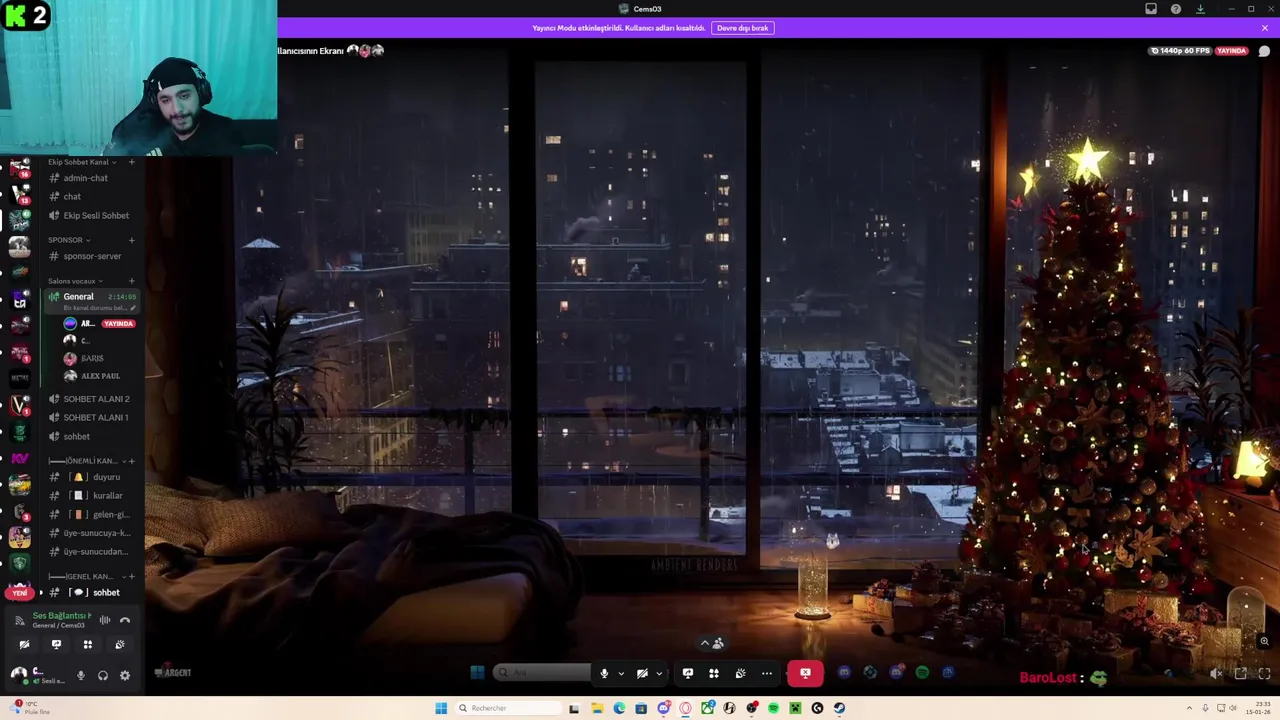Viewport: 1280px width, 720px height.
Task: Join the Ekip Sesli Sohbet voice channel
Action: click(90, 216)
